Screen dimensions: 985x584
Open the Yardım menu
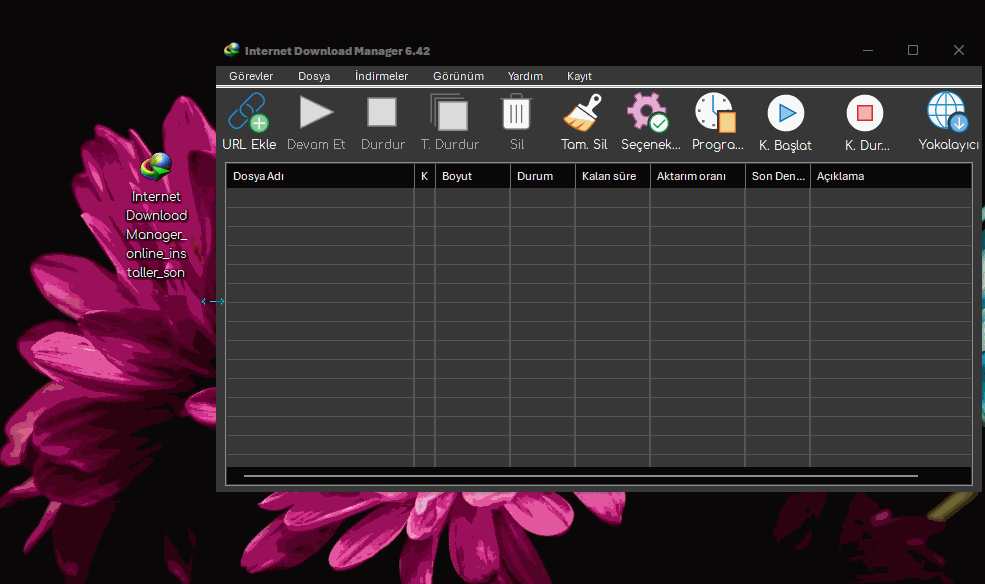click(525, 76)
